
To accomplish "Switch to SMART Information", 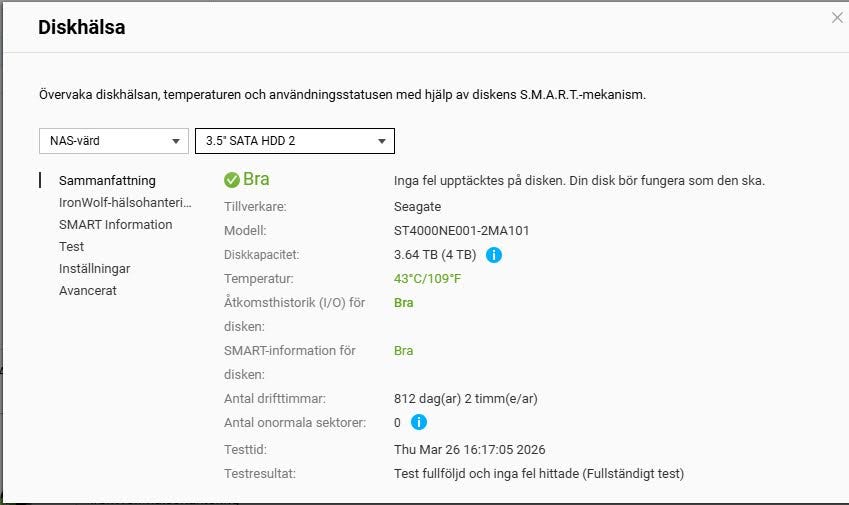I will [115, 225].
